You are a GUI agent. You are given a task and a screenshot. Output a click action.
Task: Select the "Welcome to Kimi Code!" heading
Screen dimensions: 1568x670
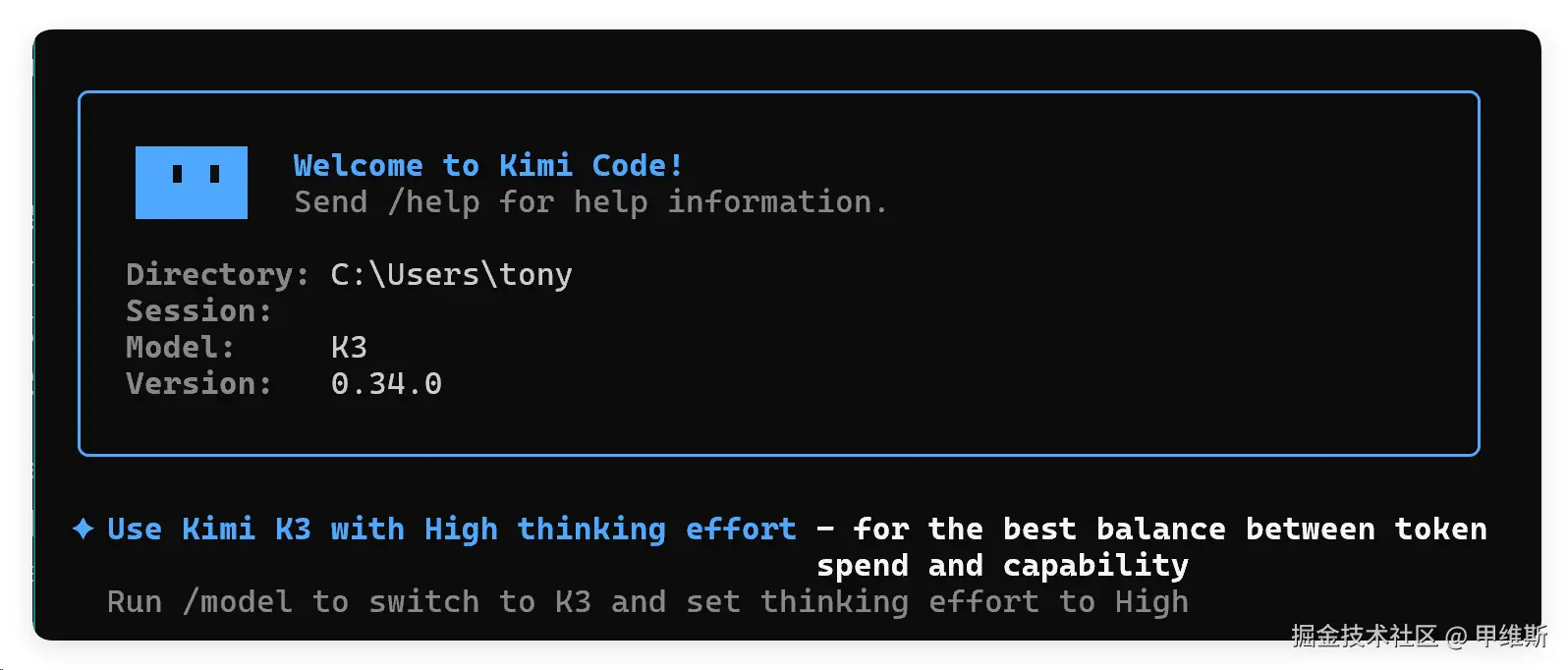click(x=488, y=165)
